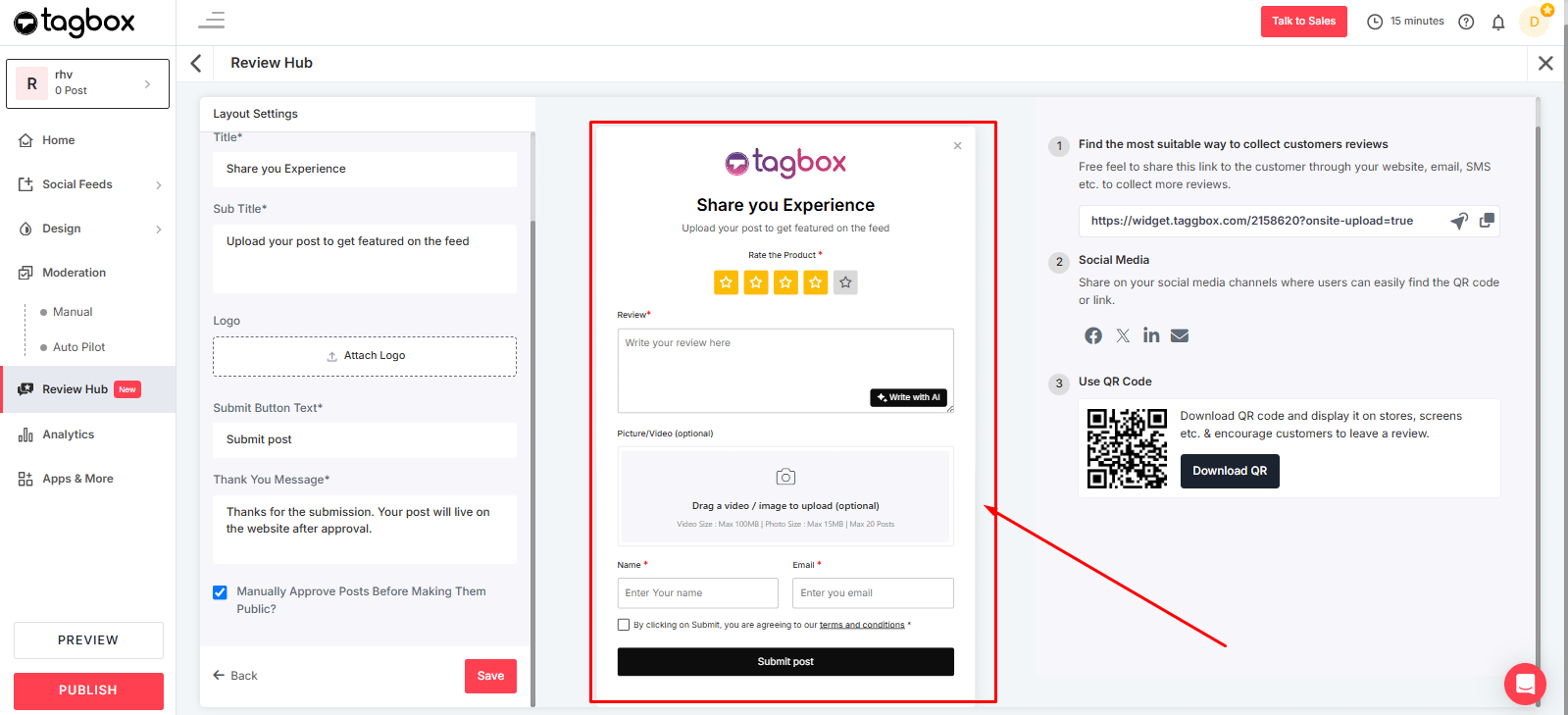Close the review form preview popup
Screen dimensions: 1568x715
(957, 146)
